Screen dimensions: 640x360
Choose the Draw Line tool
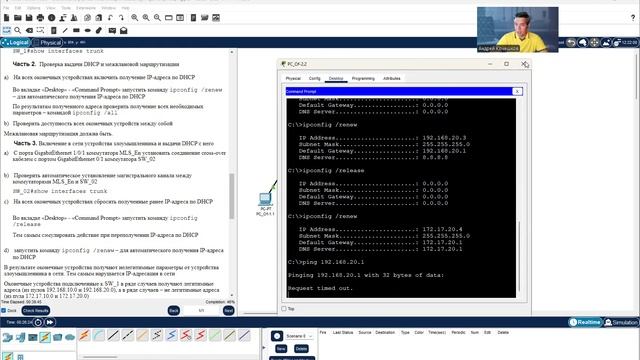pyautogui.click(x=65, y=31)
